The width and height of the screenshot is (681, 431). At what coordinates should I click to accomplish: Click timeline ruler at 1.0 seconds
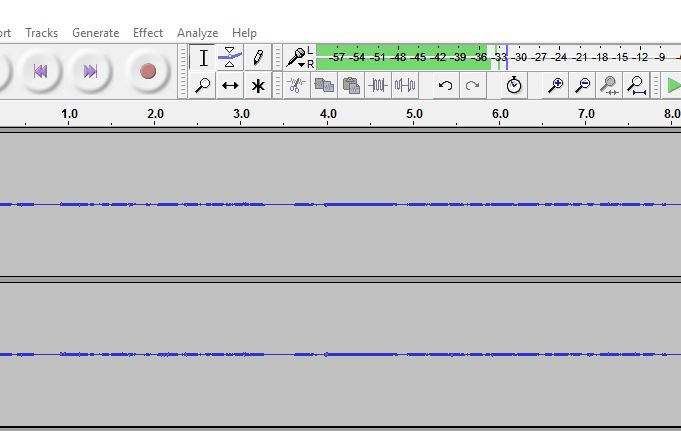coord(69,115)
